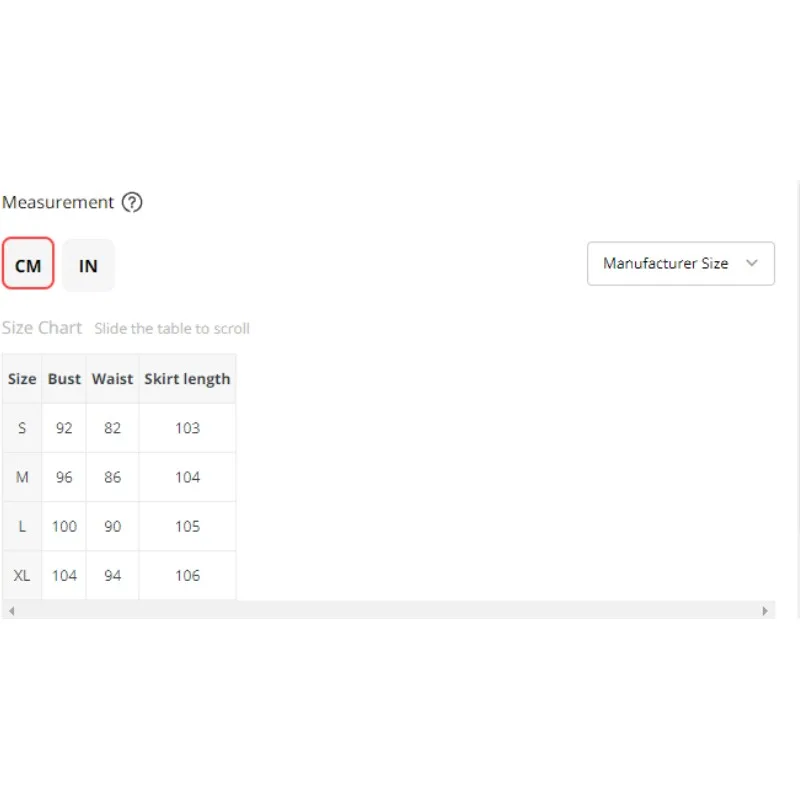Click the horizontal scrollbar track below the table

tap(388, 610)
